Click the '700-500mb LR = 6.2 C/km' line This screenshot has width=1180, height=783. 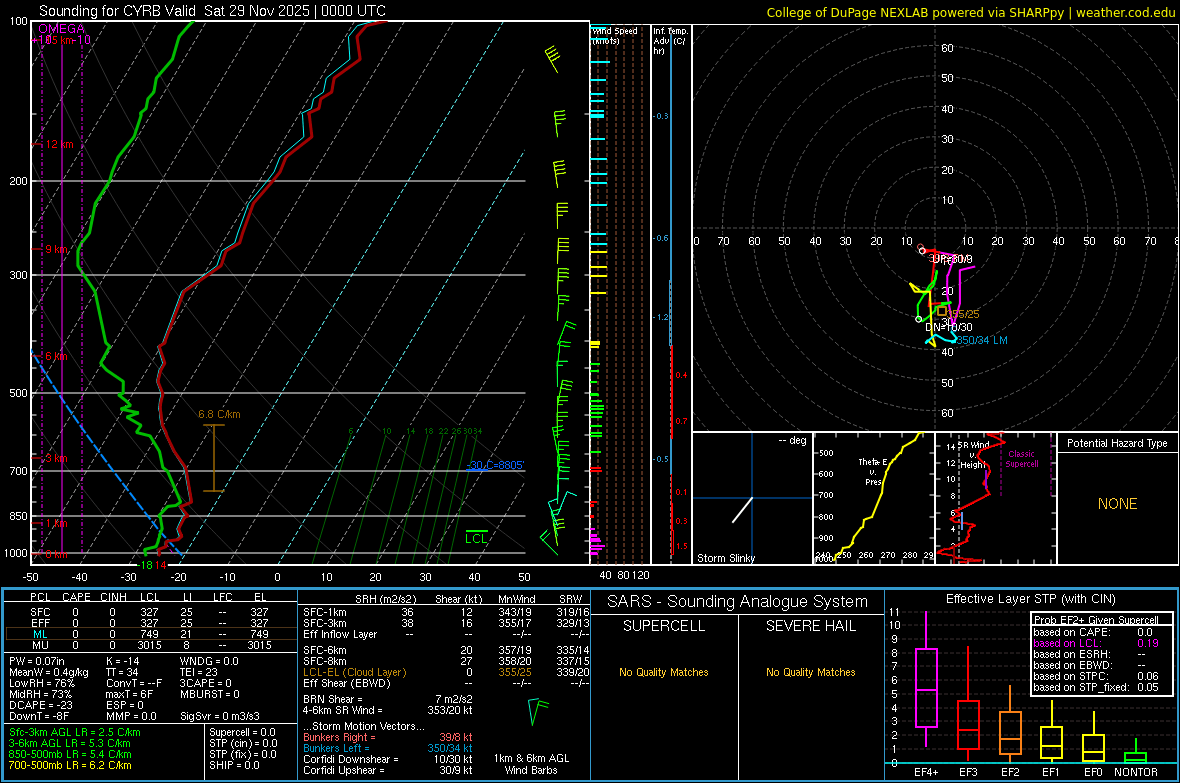point(70,765)
